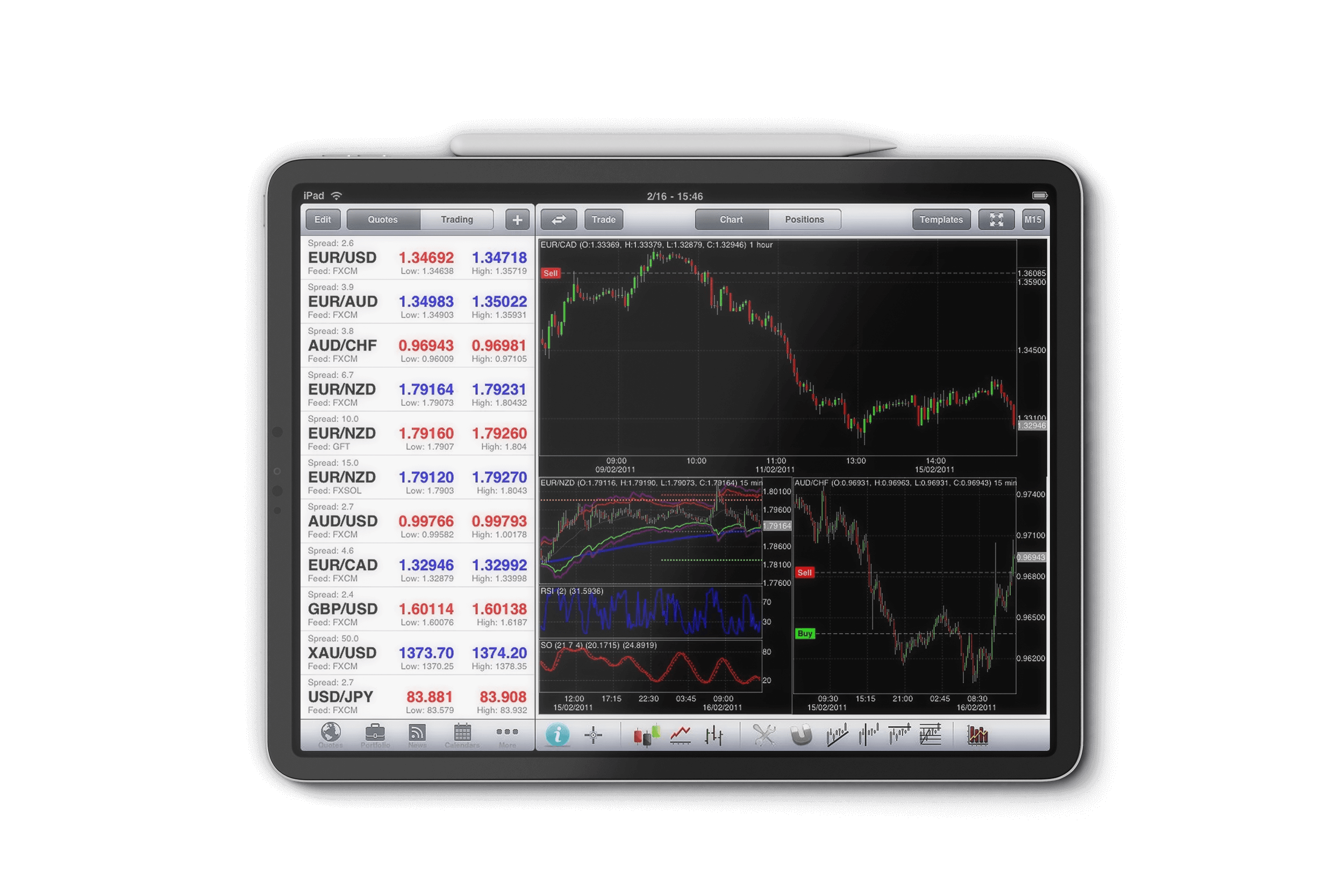1344x896 pixels.
Task: Select the AUD/USD quote row
Action: pyautogui.click(x=417, y=522)
